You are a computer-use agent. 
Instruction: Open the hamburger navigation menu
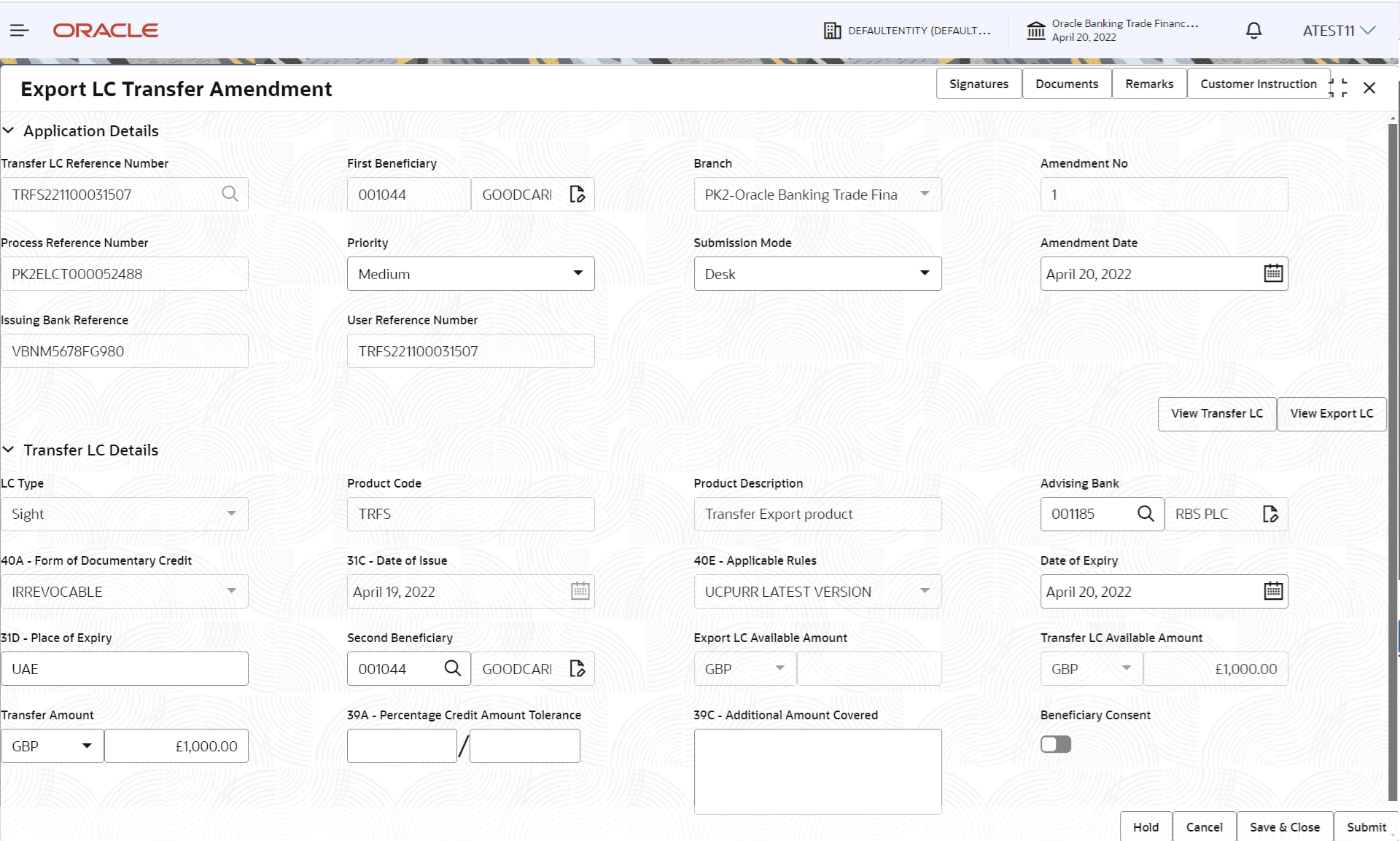click(x=19, y=30)
